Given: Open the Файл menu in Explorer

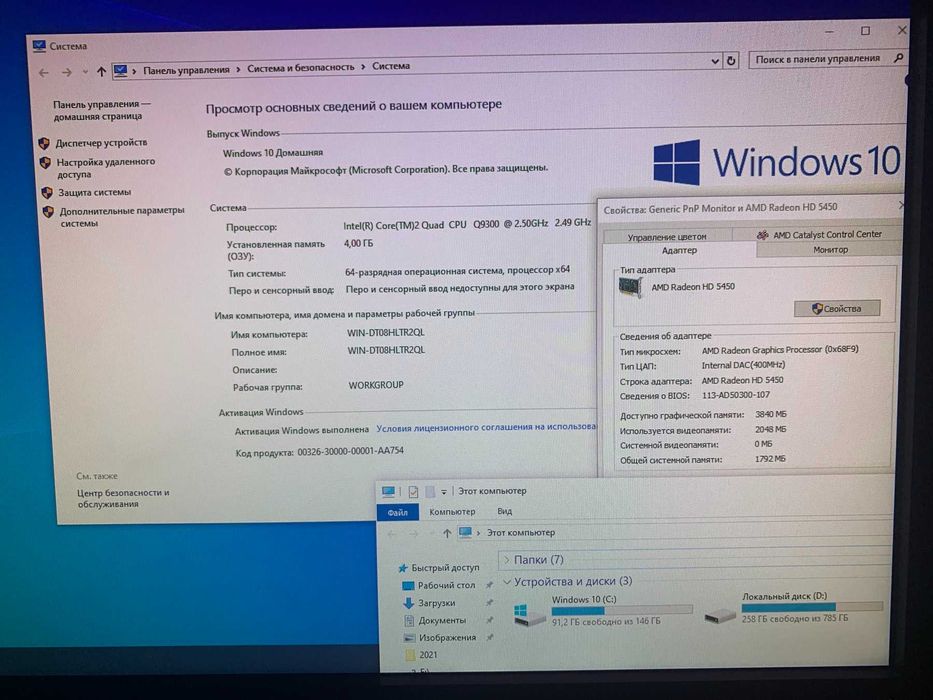Looking at the screenshot, I should tap(397, 512).
